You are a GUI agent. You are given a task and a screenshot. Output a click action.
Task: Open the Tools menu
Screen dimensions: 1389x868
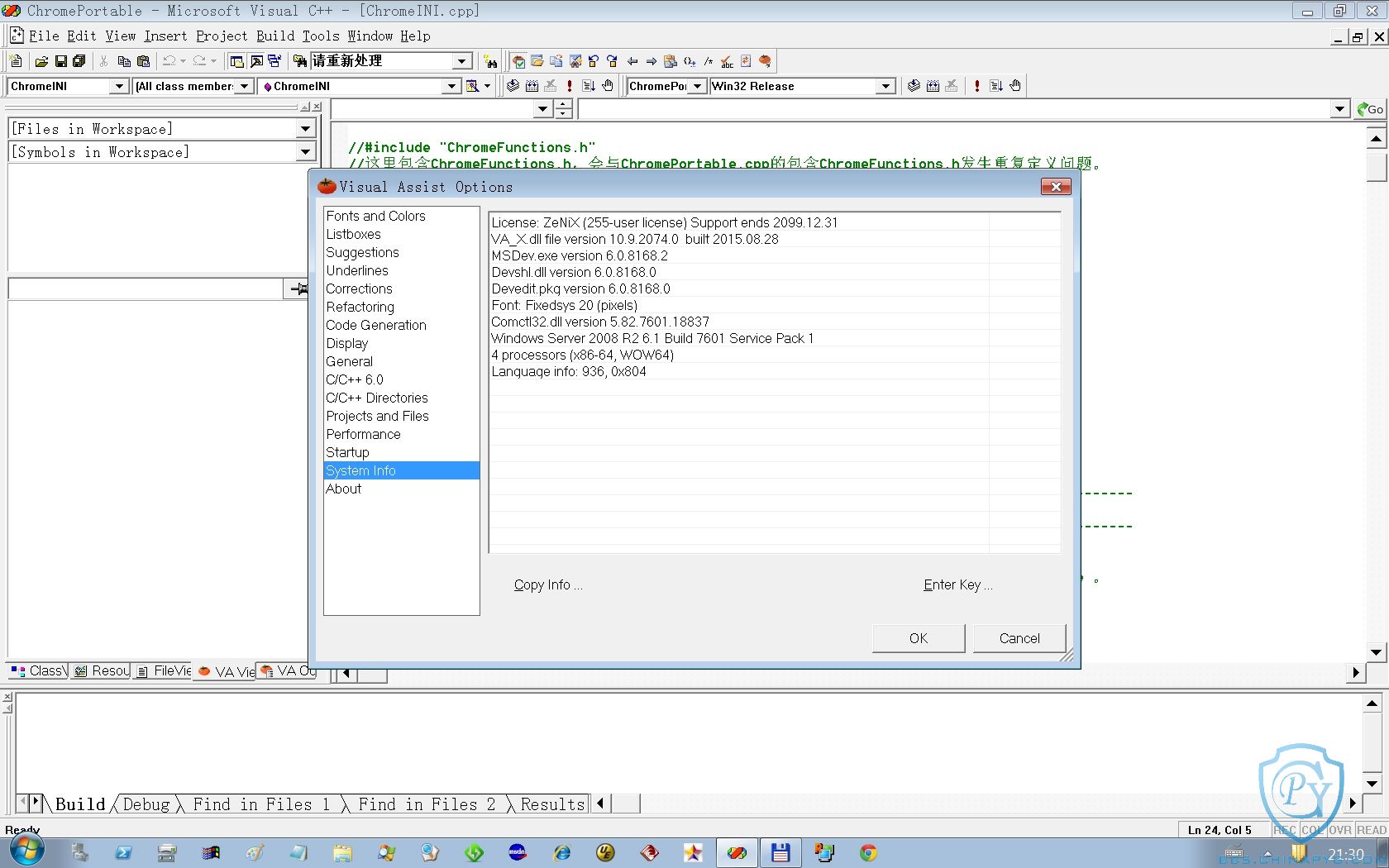[x=321, y=36]
